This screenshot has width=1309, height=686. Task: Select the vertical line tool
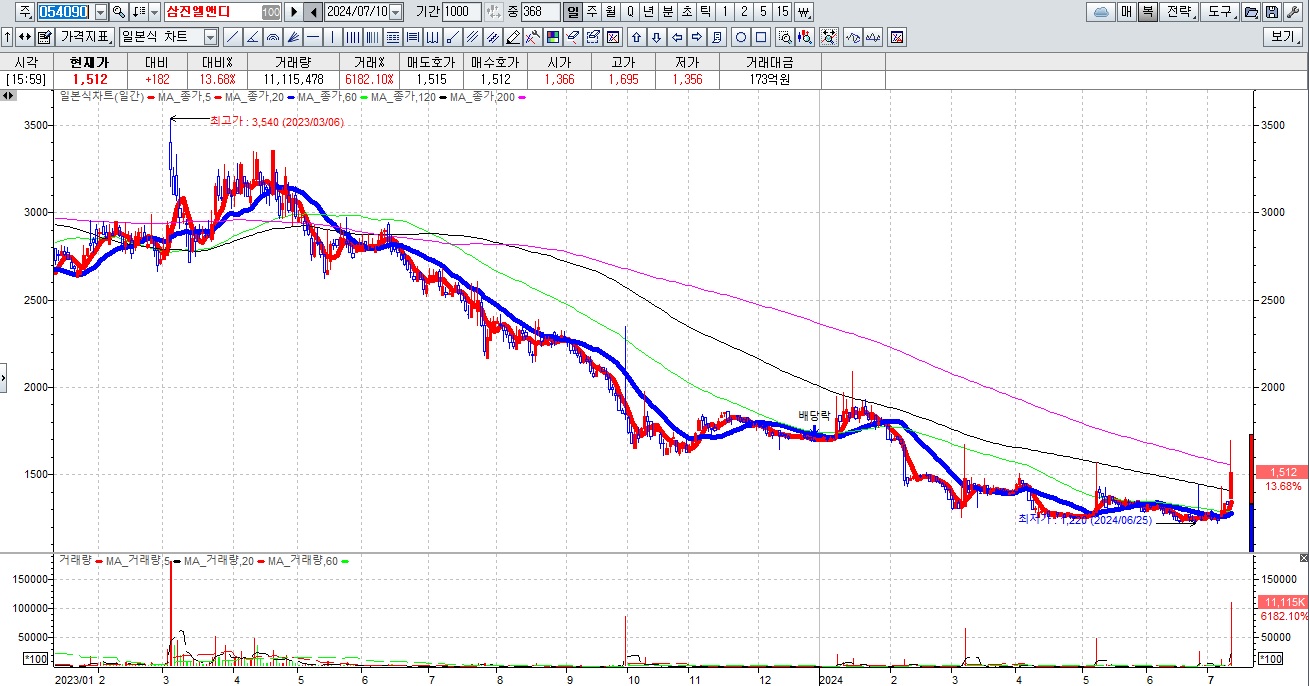click(x=333, y=37)
